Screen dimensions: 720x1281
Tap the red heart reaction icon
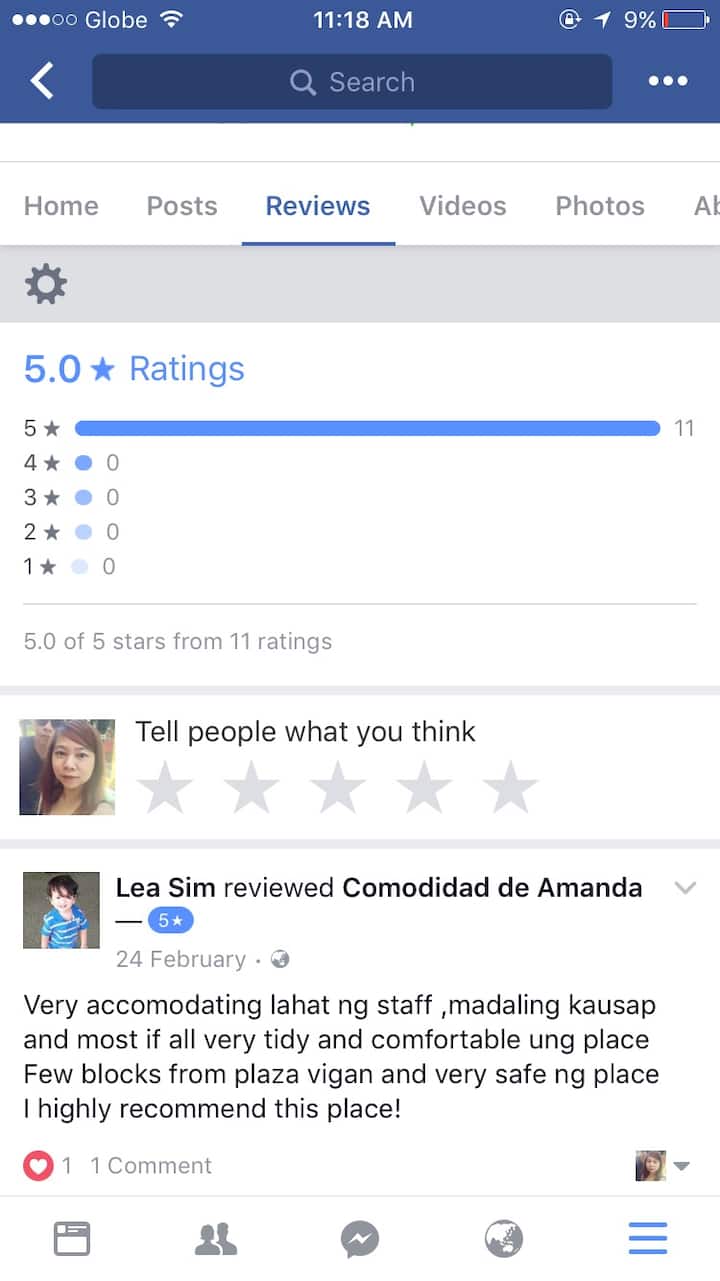pyautogui.click(x=38, y=1165)
